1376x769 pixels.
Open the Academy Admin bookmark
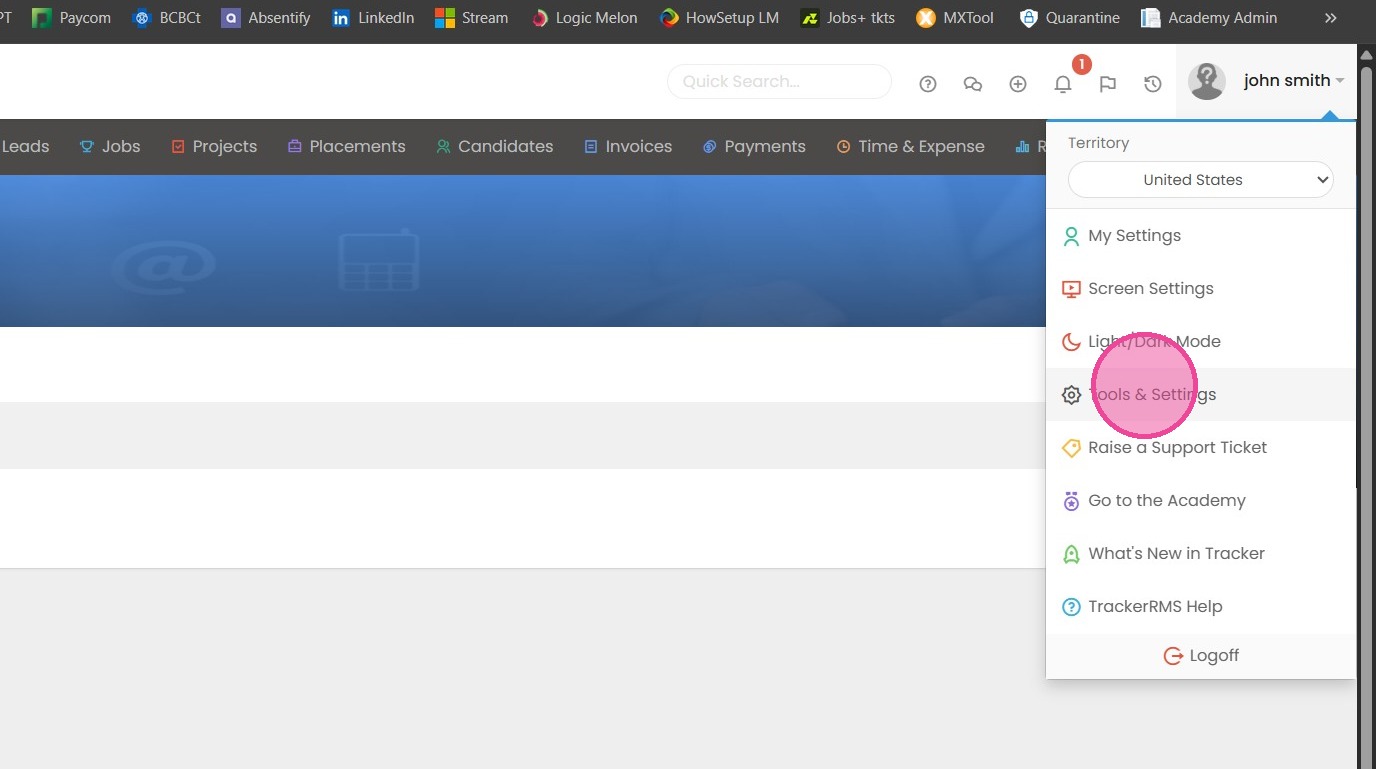pyautogui.click(x=1209, y=17)
